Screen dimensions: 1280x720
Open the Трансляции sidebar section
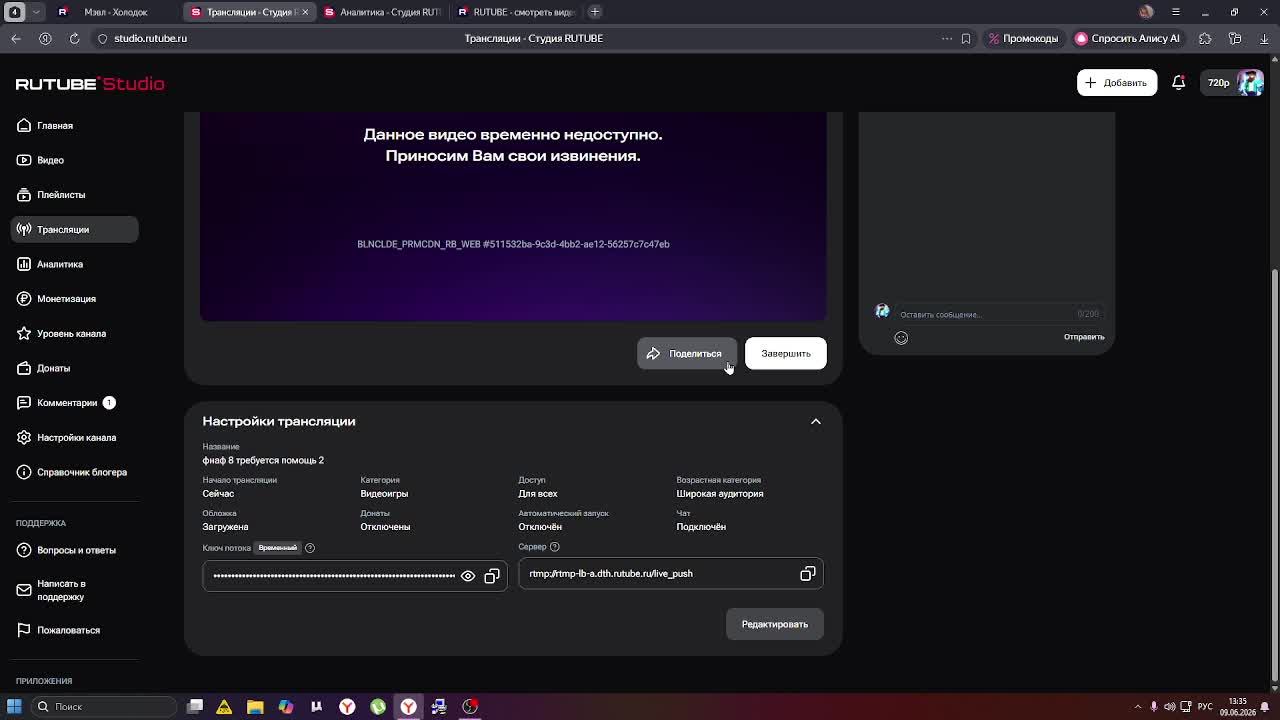pos(75,229)
